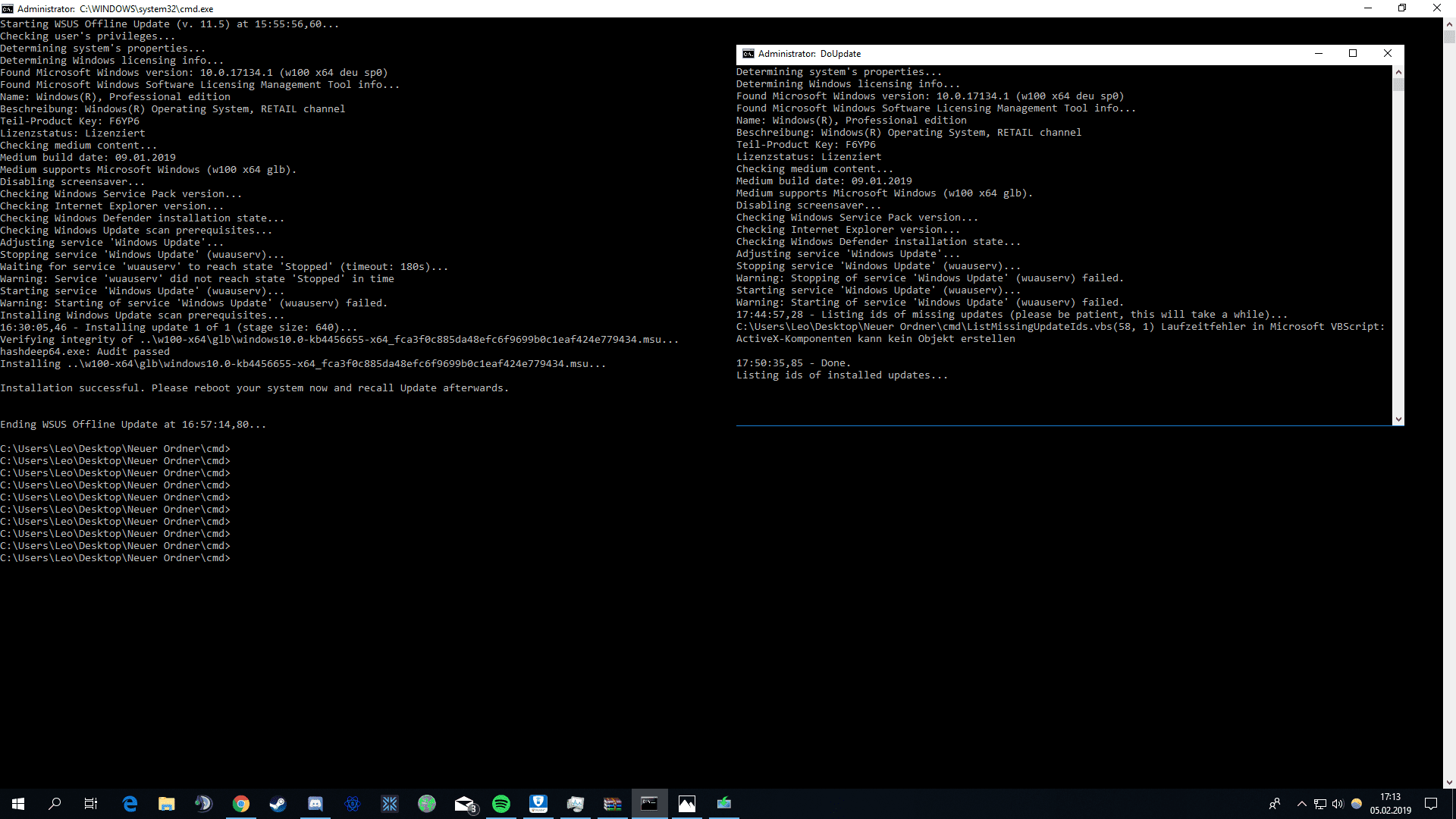Screen dimensions: 1456x819
Task: Open the blue shield security app
Action: coord(538,804)
